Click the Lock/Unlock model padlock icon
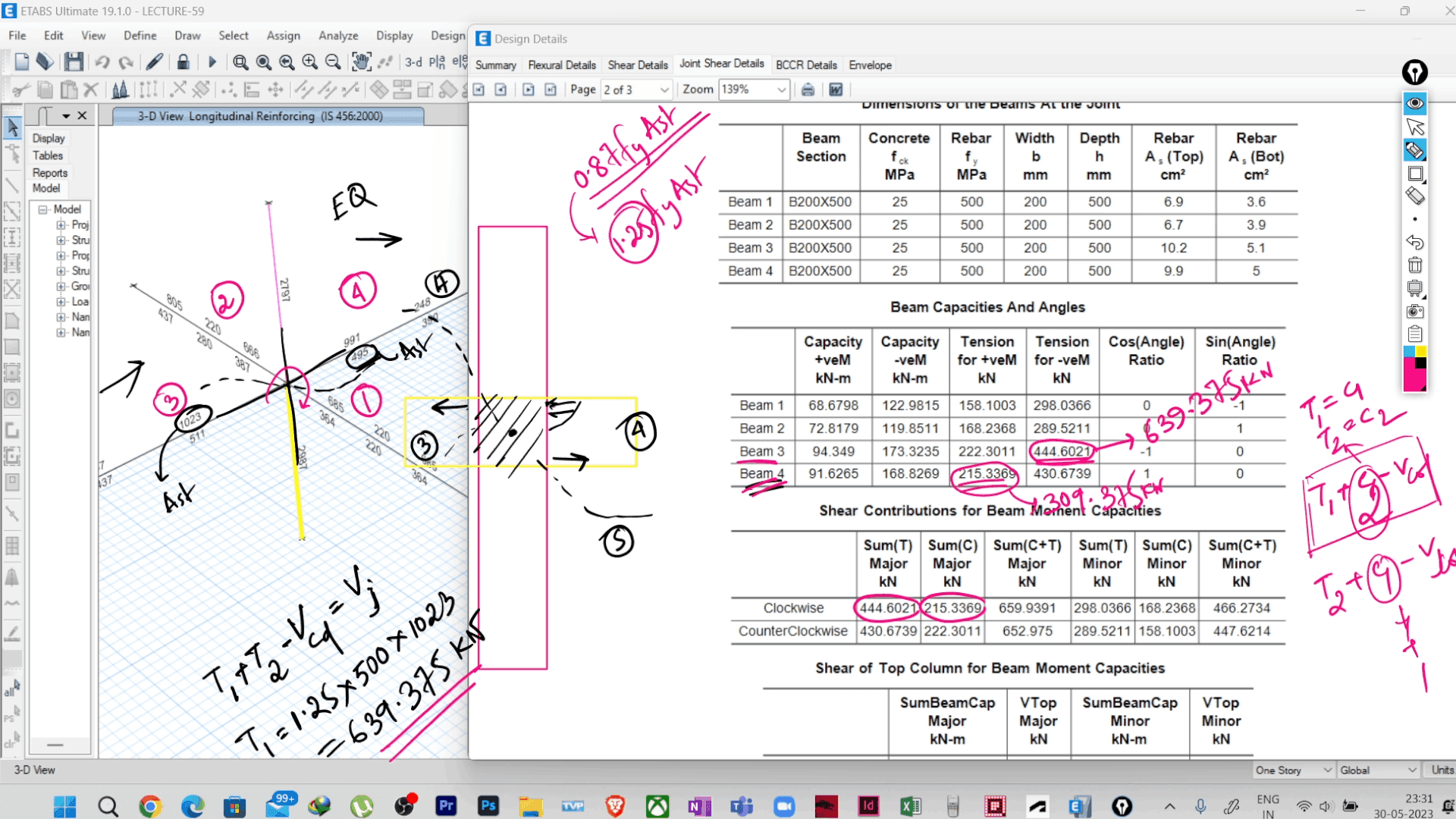 click(183, 62)
